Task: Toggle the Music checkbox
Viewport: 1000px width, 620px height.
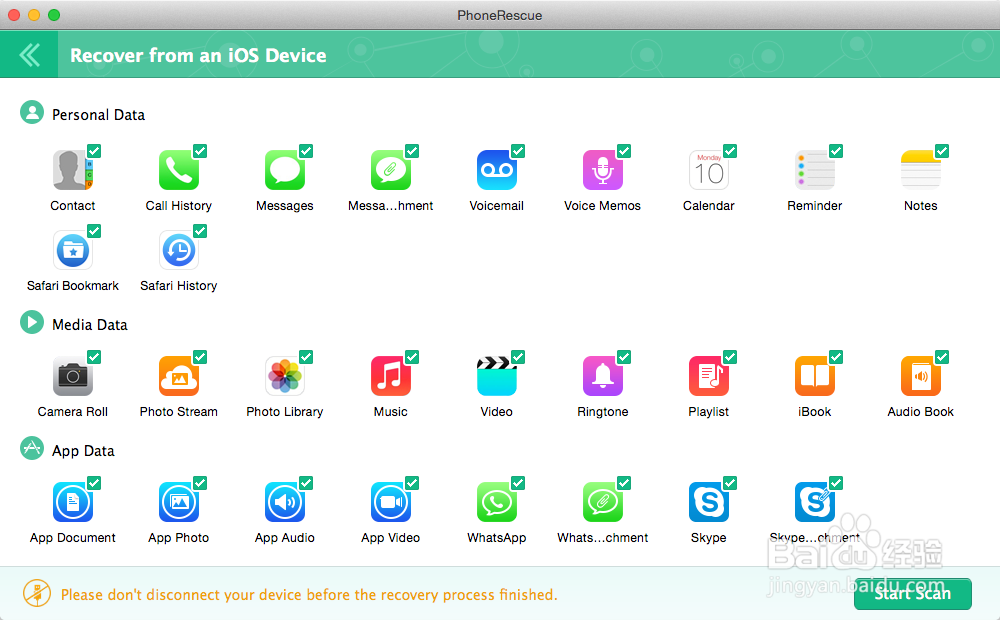Action: (x=412, y=357)
